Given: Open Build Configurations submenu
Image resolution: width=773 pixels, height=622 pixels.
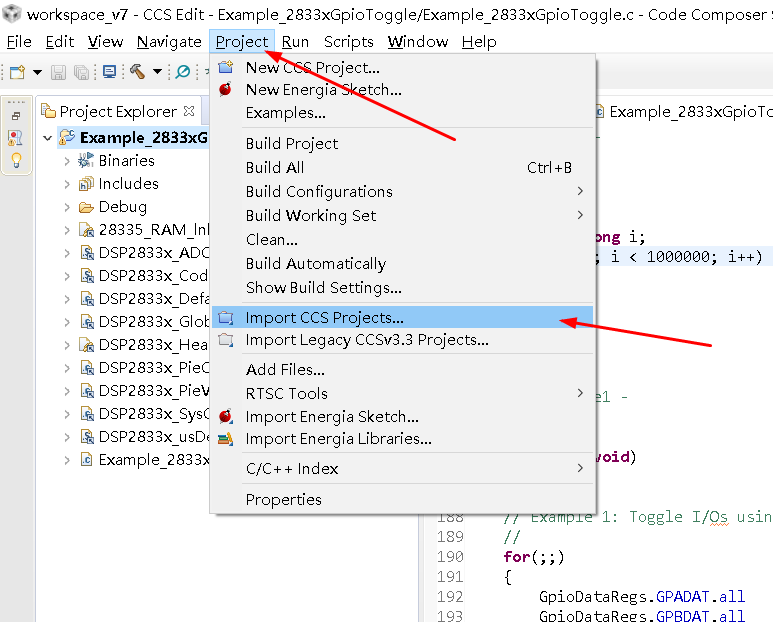Looking at the screenshot, I should pyautogui.click(x=402, y=191).
